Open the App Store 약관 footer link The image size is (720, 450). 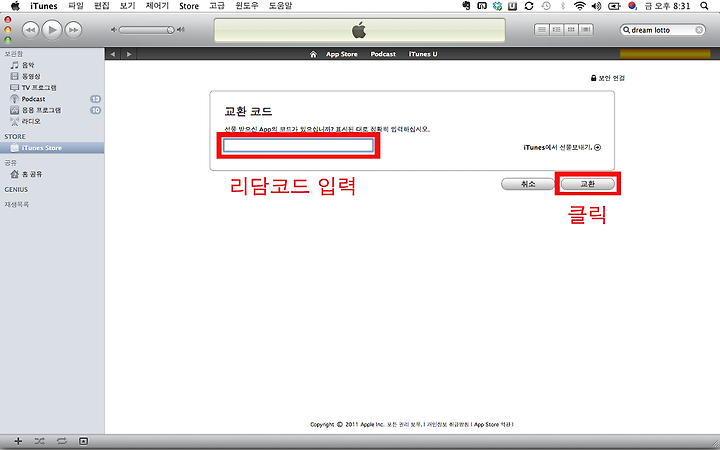click(x=492, y=425)
